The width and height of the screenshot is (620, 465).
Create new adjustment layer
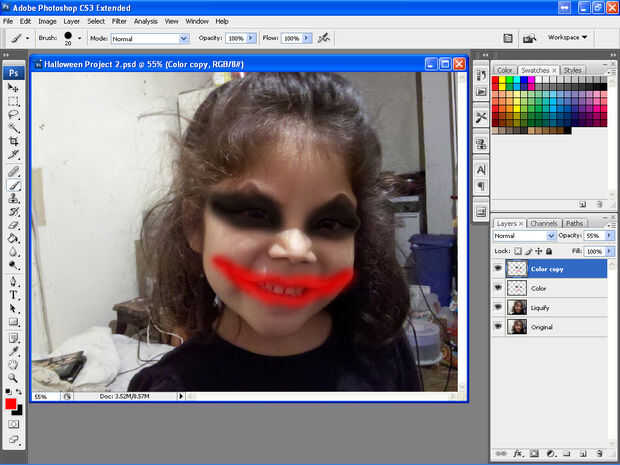coord(550,453)
